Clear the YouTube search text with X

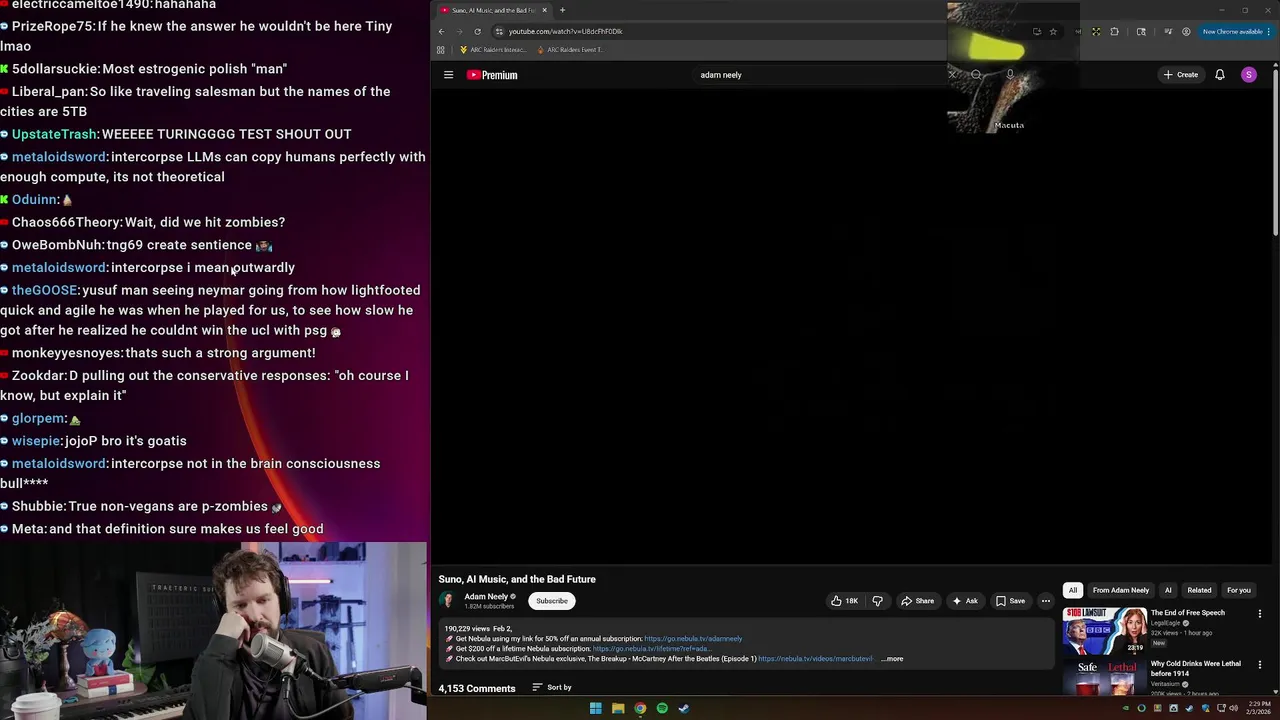pos(952,75)
